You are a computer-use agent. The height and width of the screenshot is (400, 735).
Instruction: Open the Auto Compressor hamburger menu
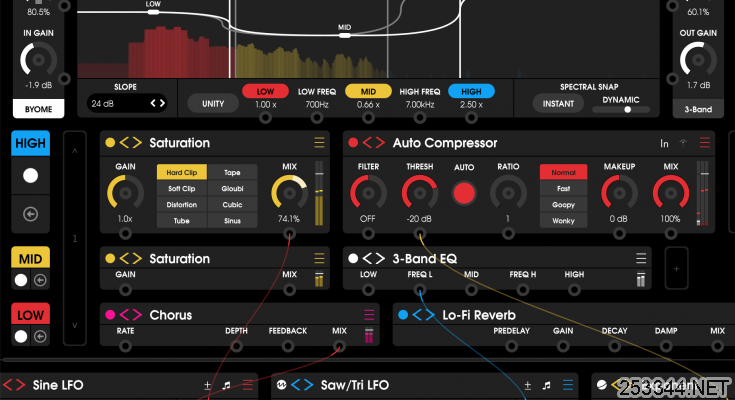tap(705, 143)
